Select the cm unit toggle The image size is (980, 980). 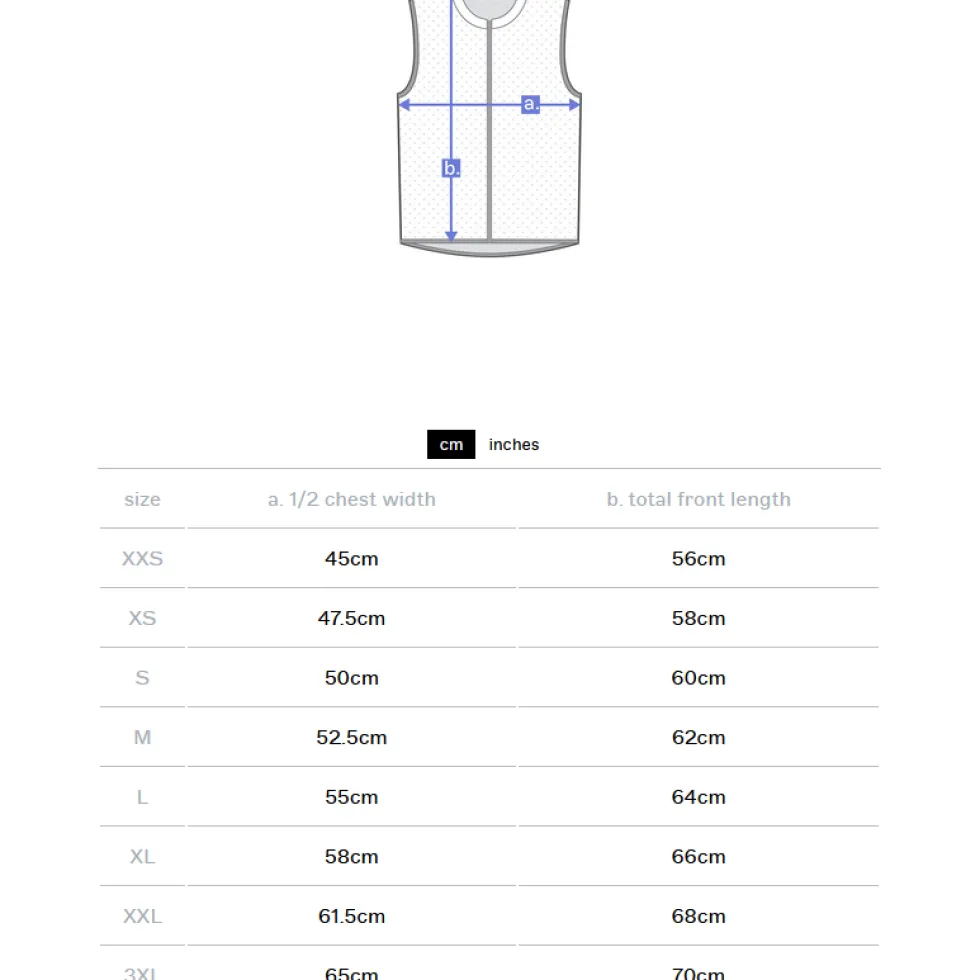pos(451,444)
